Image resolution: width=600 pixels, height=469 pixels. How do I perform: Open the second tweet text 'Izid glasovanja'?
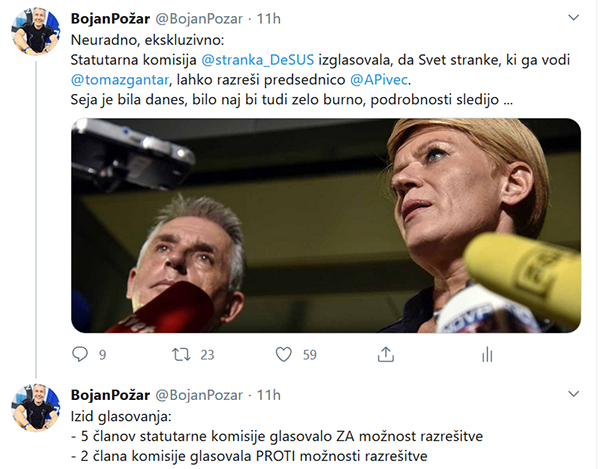[121, 417]
